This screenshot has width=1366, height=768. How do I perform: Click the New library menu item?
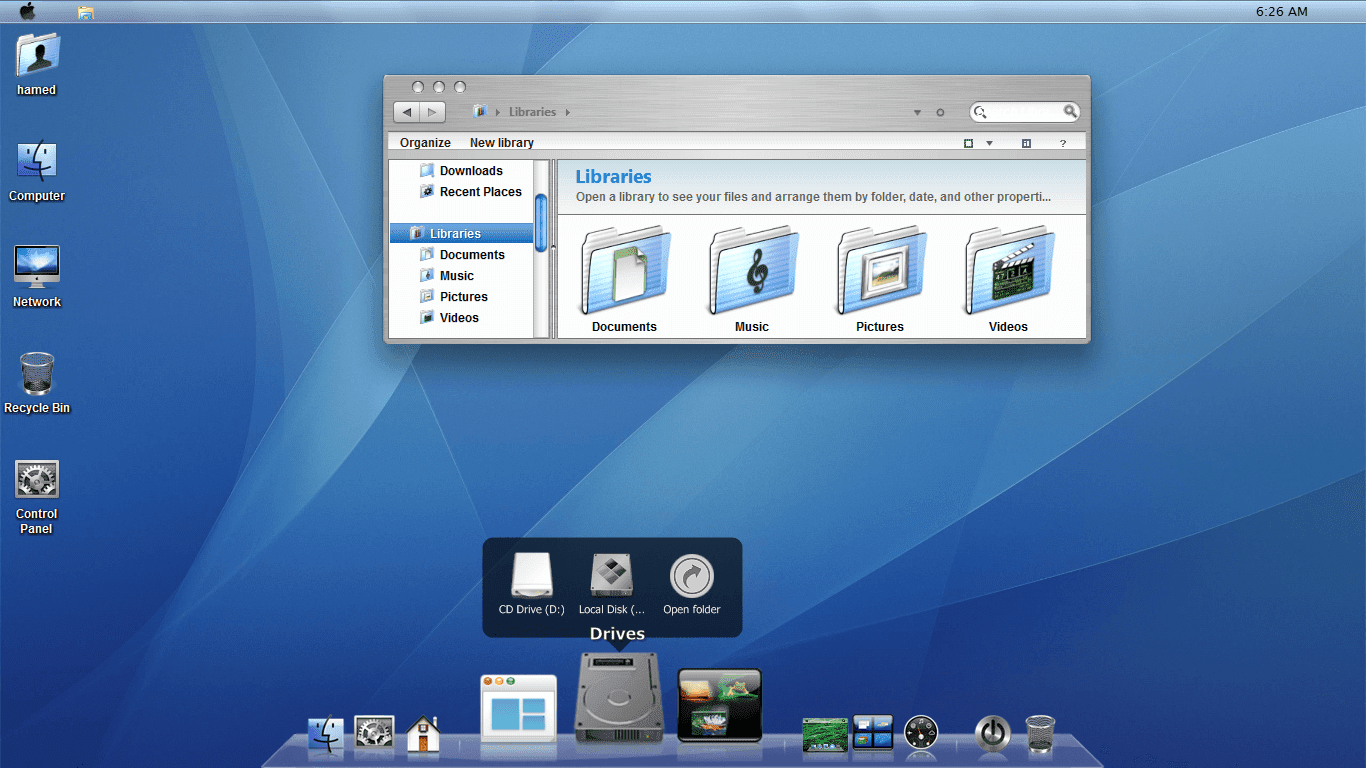pyautogui.click(x=501, y=143)
